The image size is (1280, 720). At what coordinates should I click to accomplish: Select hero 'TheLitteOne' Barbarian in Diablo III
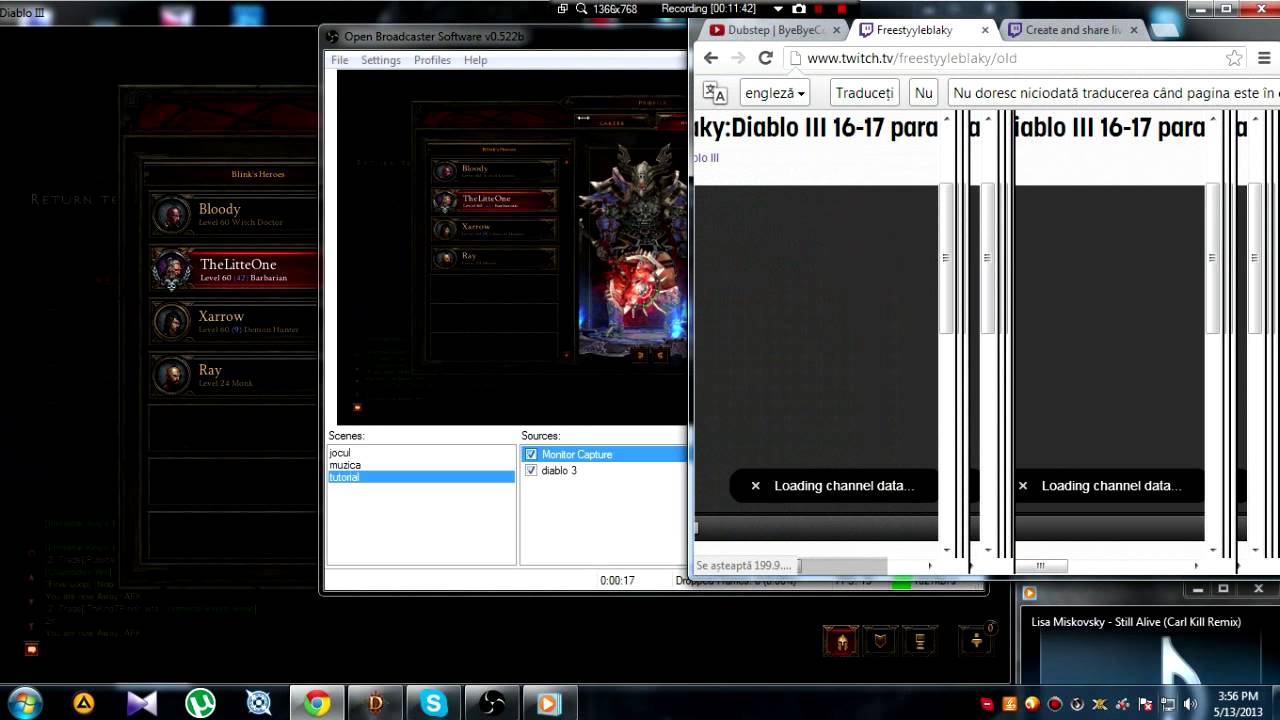click(x=233, y=269)
